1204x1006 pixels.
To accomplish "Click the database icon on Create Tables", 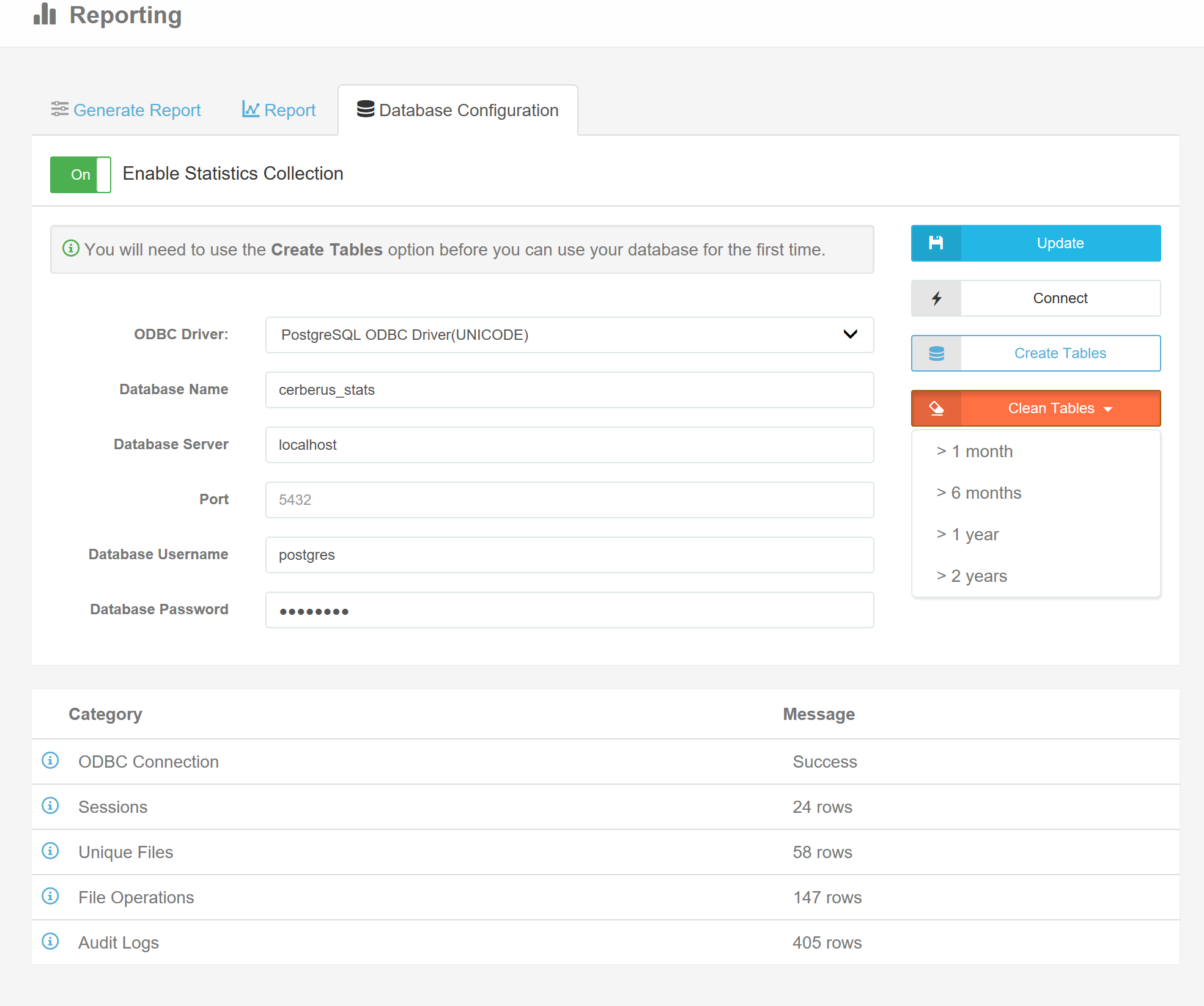I will 936,353.
